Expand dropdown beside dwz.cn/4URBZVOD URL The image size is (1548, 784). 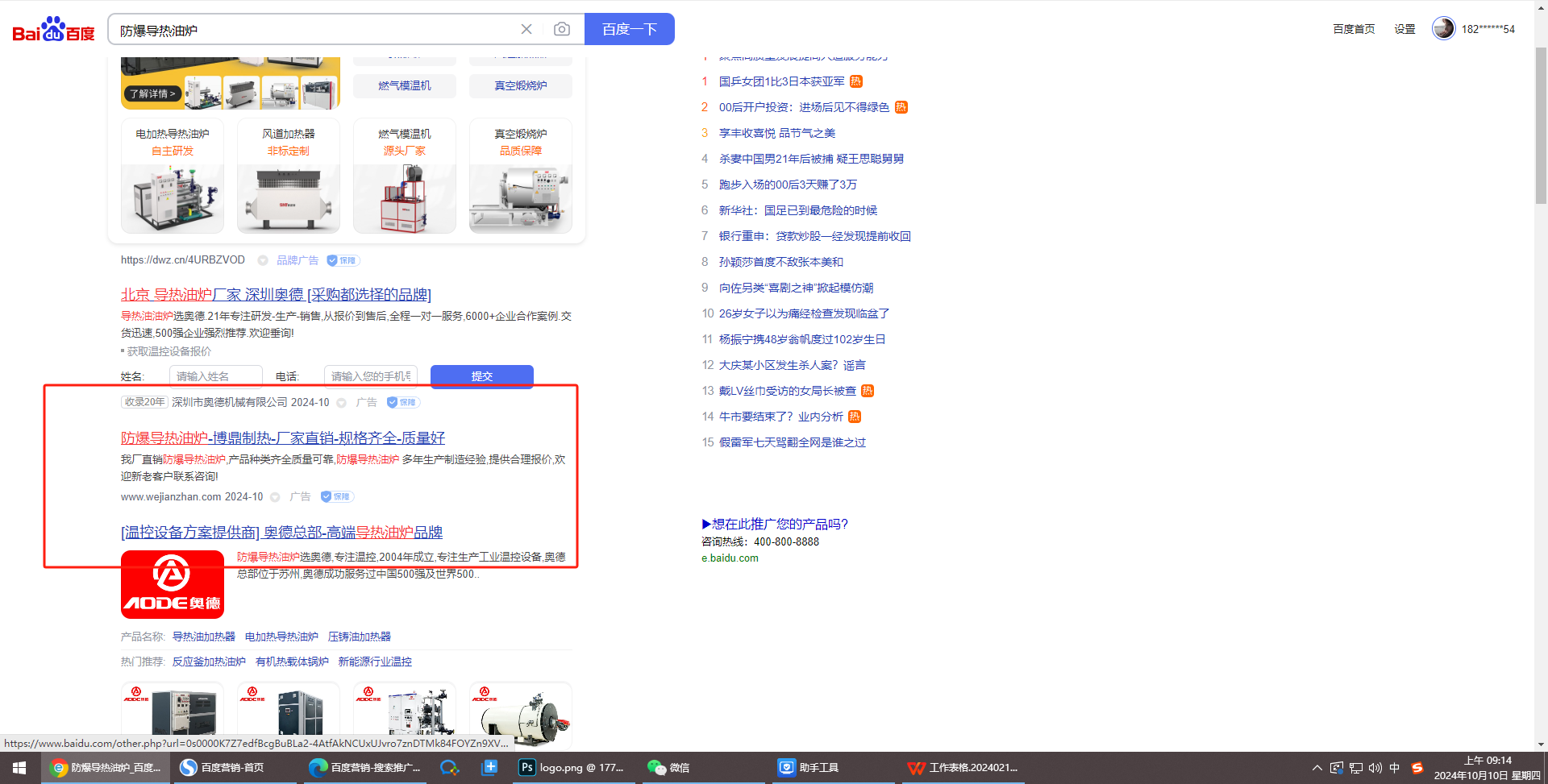tap(263, 260)
